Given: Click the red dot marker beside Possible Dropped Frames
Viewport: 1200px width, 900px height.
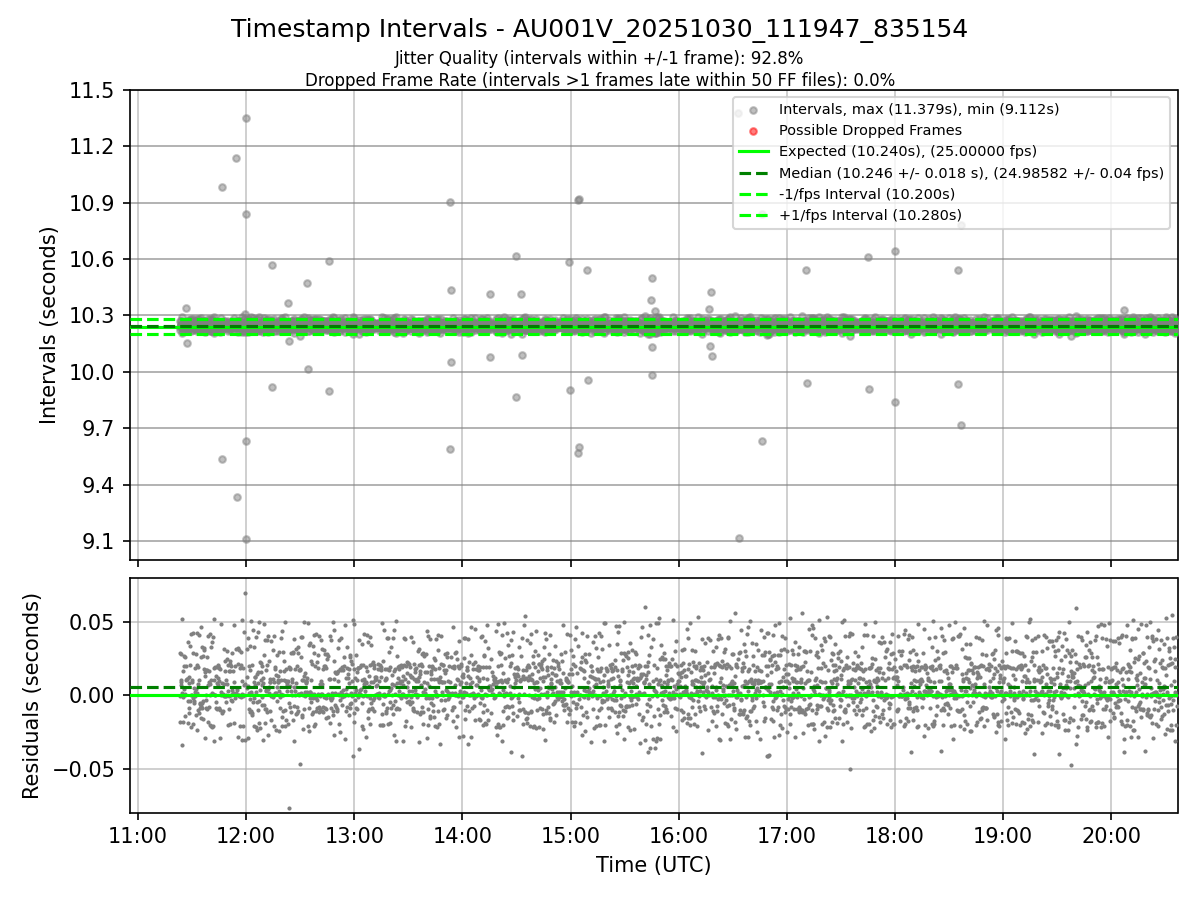Looking at the screenshot, I should tap(754, 131).
